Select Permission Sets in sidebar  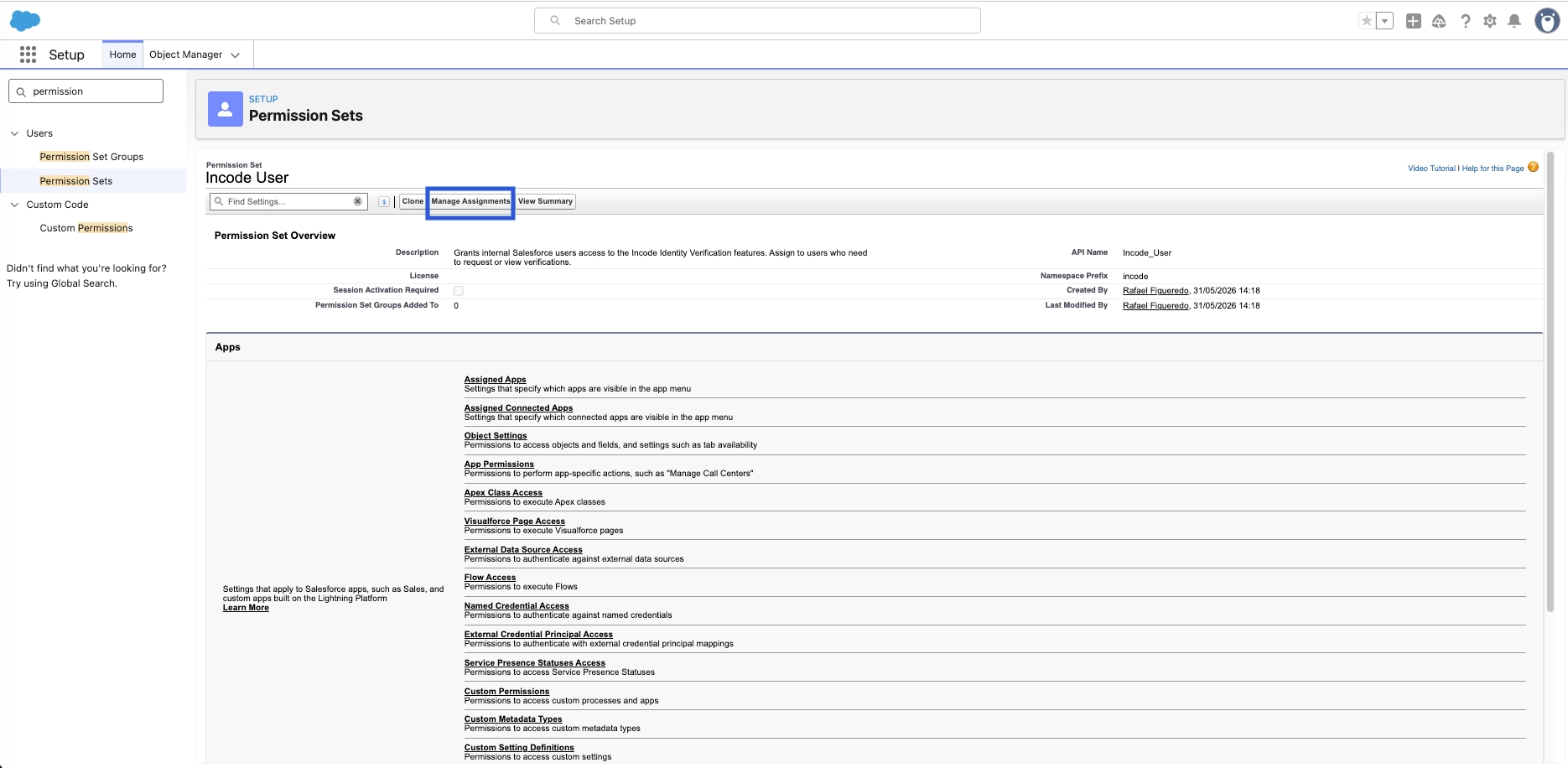76,181
